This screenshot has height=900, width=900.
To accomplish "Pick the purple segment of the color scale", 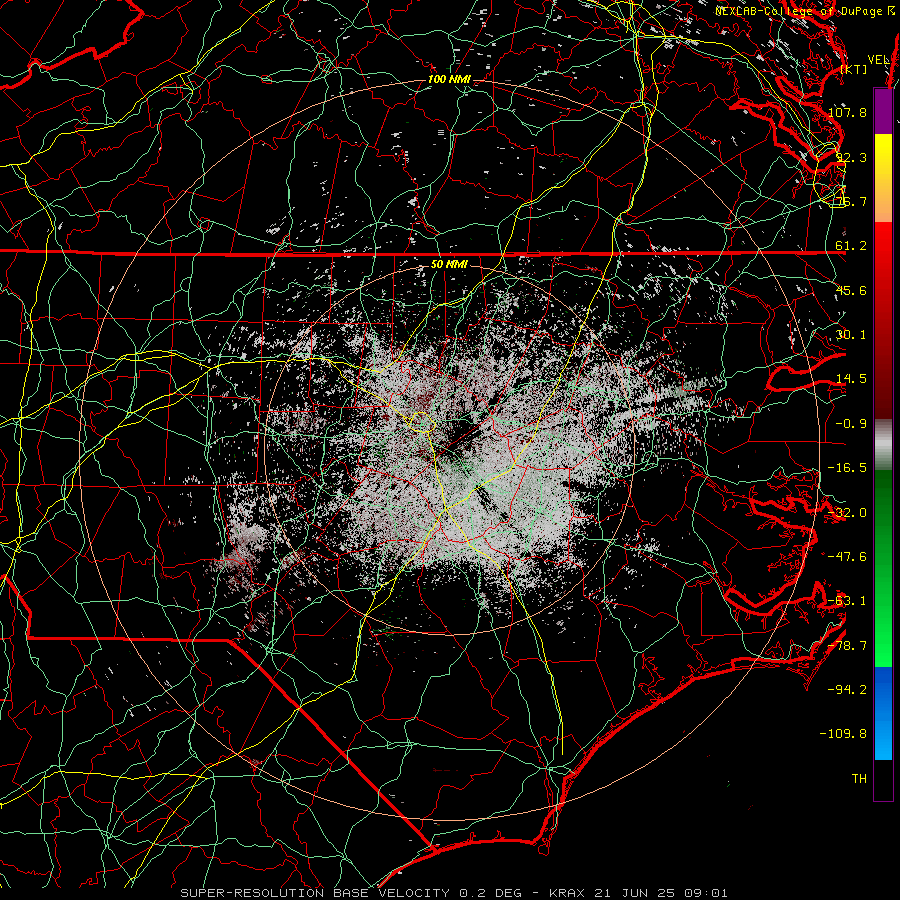I will click(x=883, y=111).
